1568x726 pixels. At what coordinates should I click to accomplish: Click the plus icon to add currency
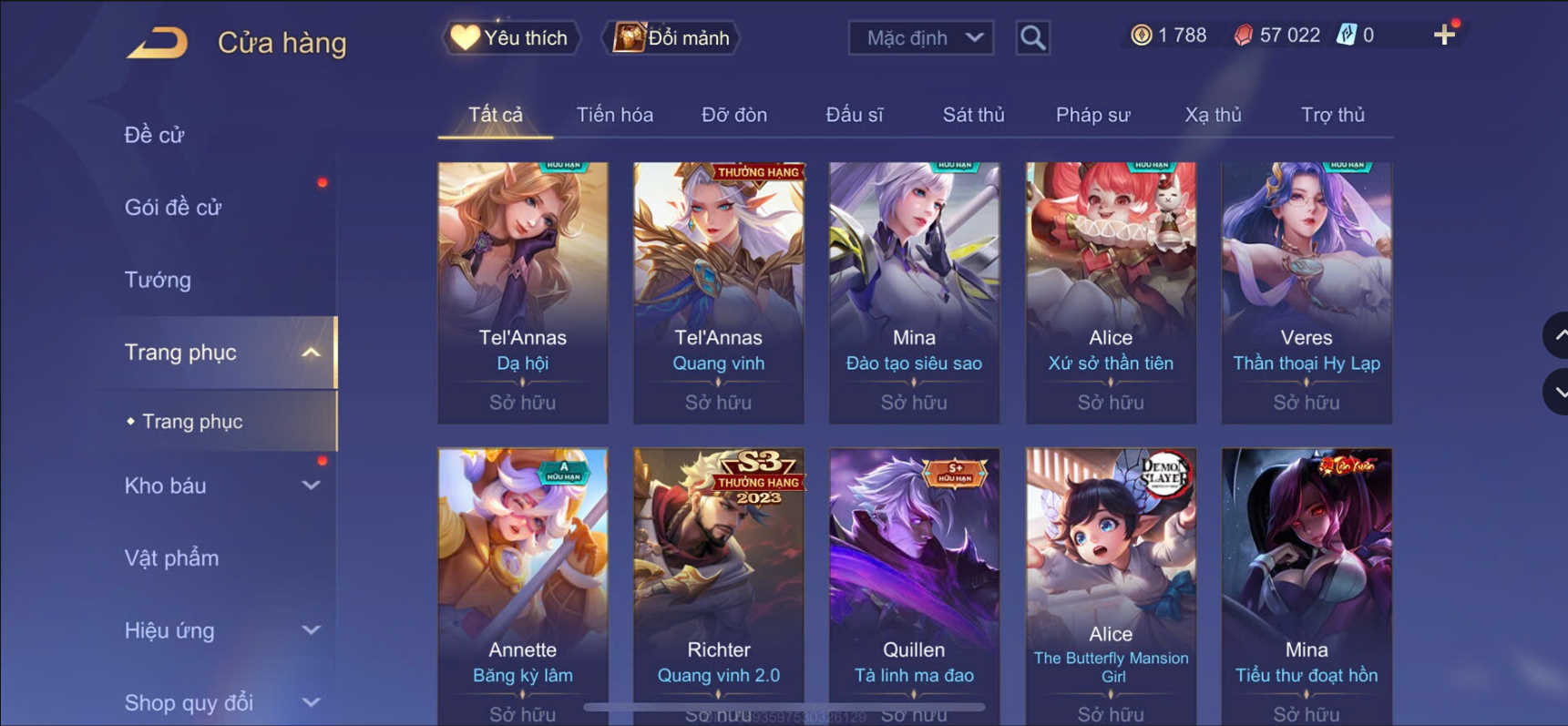click(x=1444, y=36)
